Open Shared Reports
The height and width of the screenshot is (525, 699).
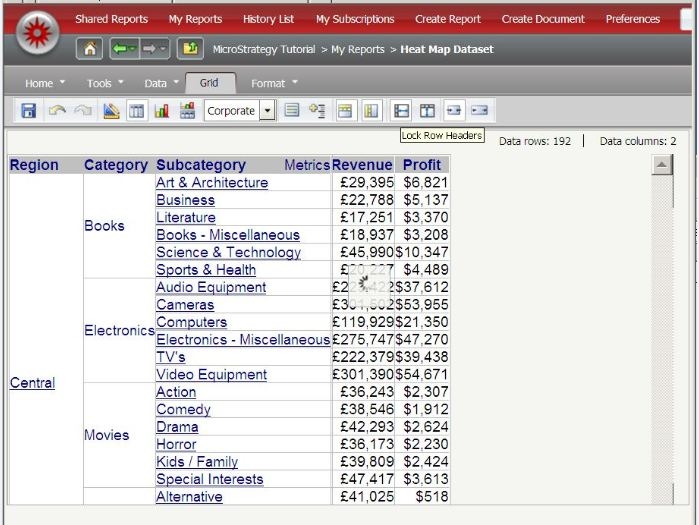[111, 19]
